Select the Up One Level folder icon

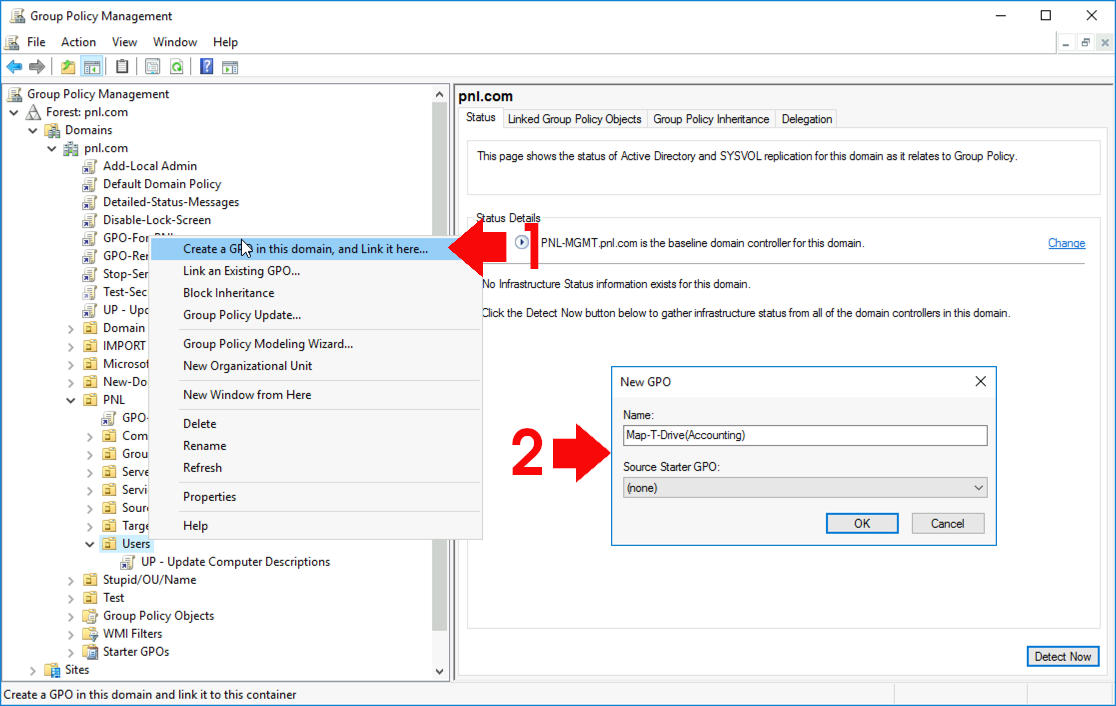(67, 66)
